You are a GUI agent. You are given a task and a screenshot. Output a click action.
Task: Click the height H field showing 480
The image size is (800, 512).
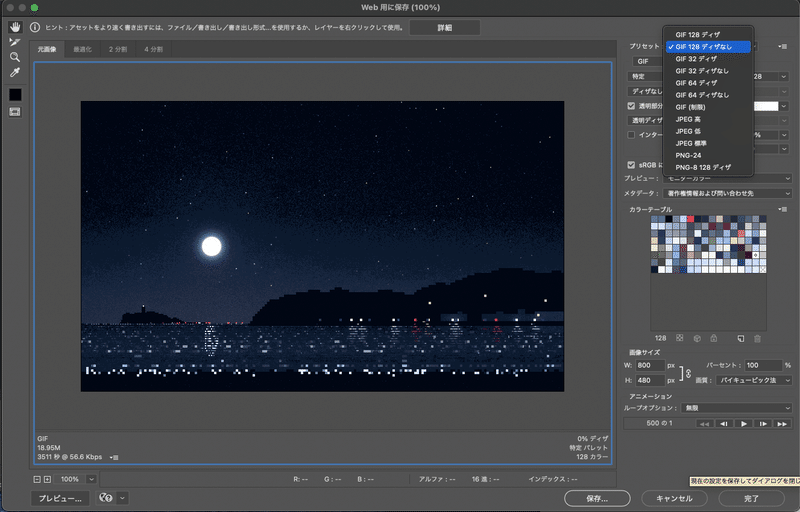[651, 380]
